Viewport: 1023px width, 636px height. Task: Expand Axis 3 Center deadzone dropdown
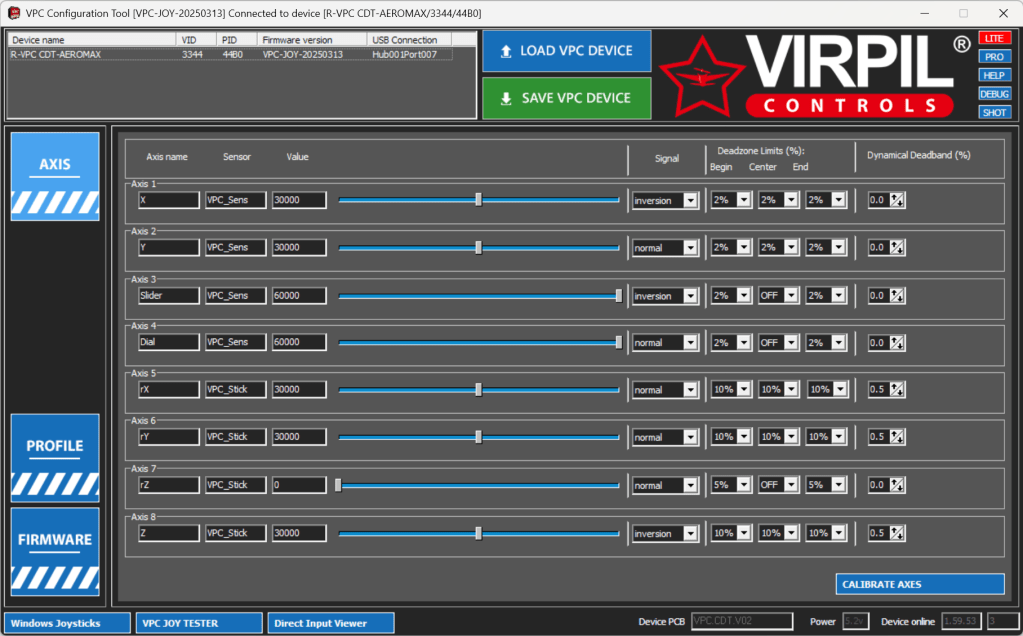(790, 296)
